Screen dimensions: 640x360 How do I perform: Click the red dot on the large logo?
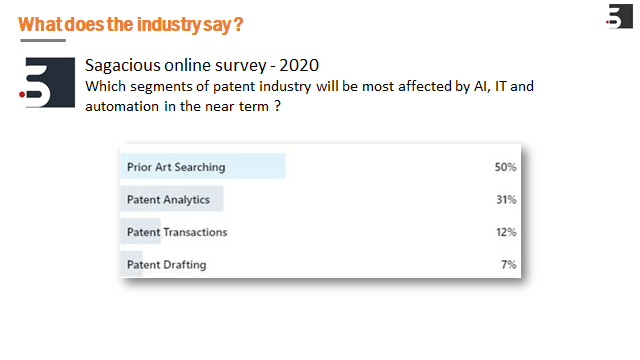(22, 95)
